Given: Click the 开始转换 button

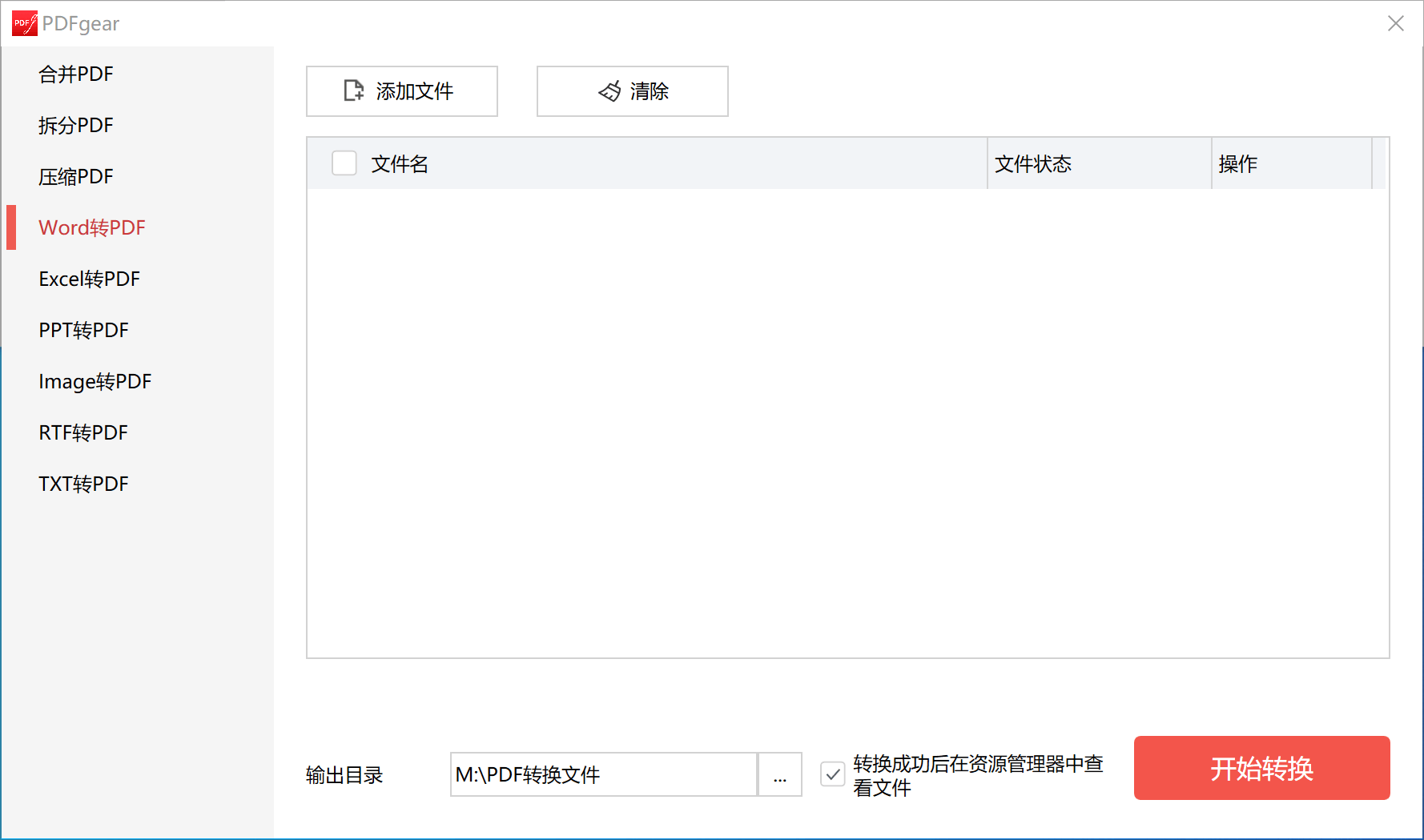Looking at the screenshot, I should 1261,769.
